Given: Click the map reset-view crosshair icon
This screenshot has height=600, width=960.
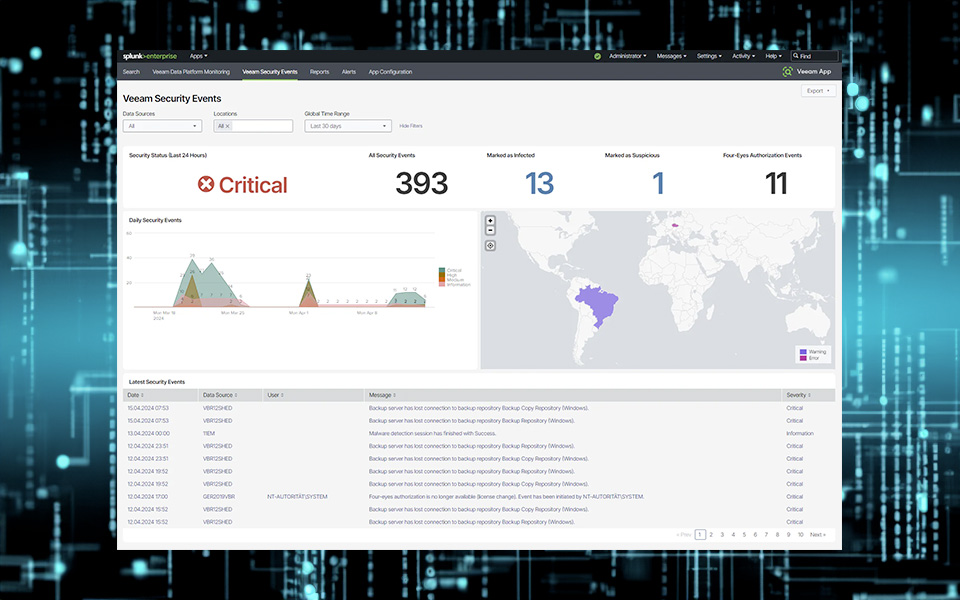Looking at the screenshot, I should coord(490,245).
